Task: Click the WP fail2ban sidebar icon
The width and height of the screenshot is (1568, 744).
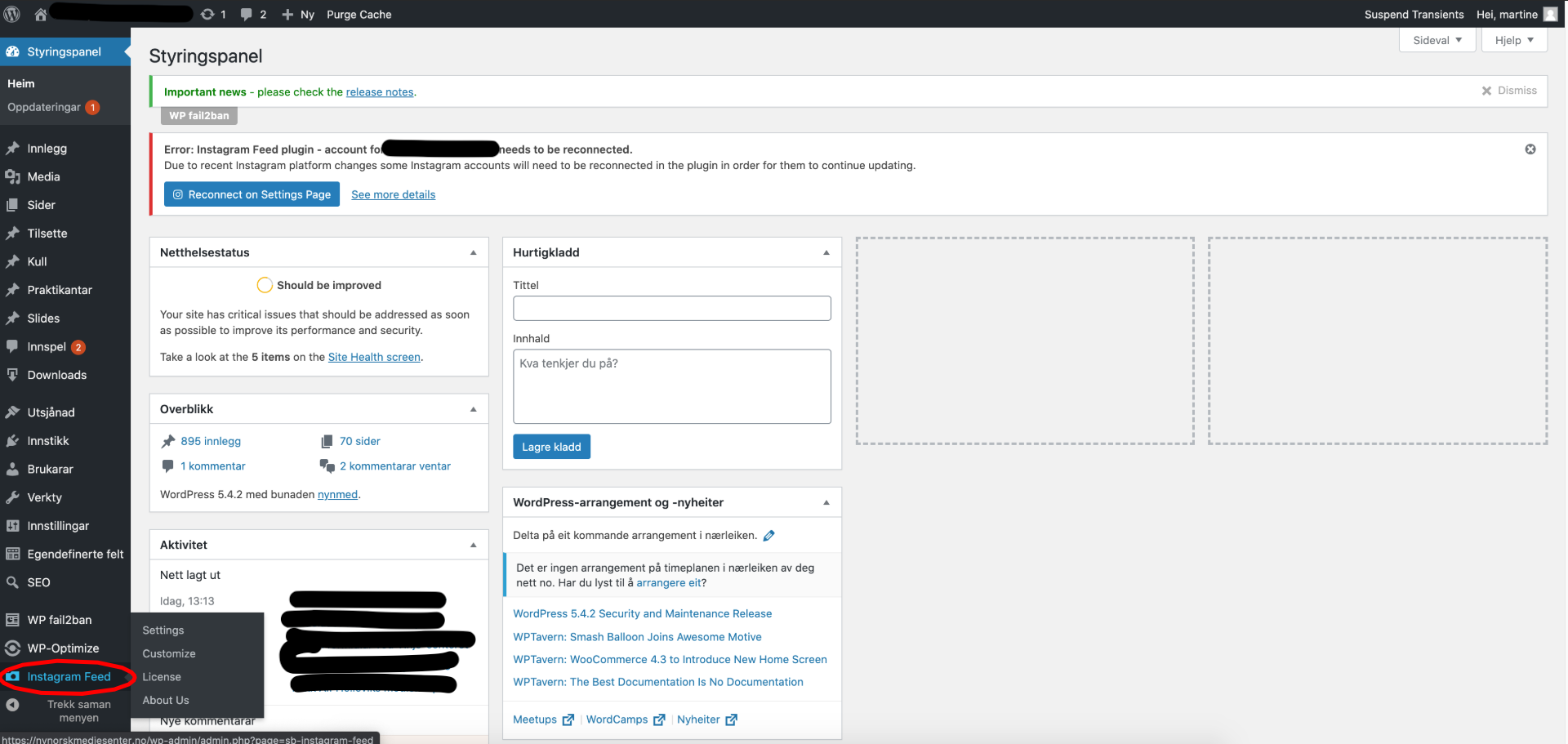Action: (x=12, y=620)
